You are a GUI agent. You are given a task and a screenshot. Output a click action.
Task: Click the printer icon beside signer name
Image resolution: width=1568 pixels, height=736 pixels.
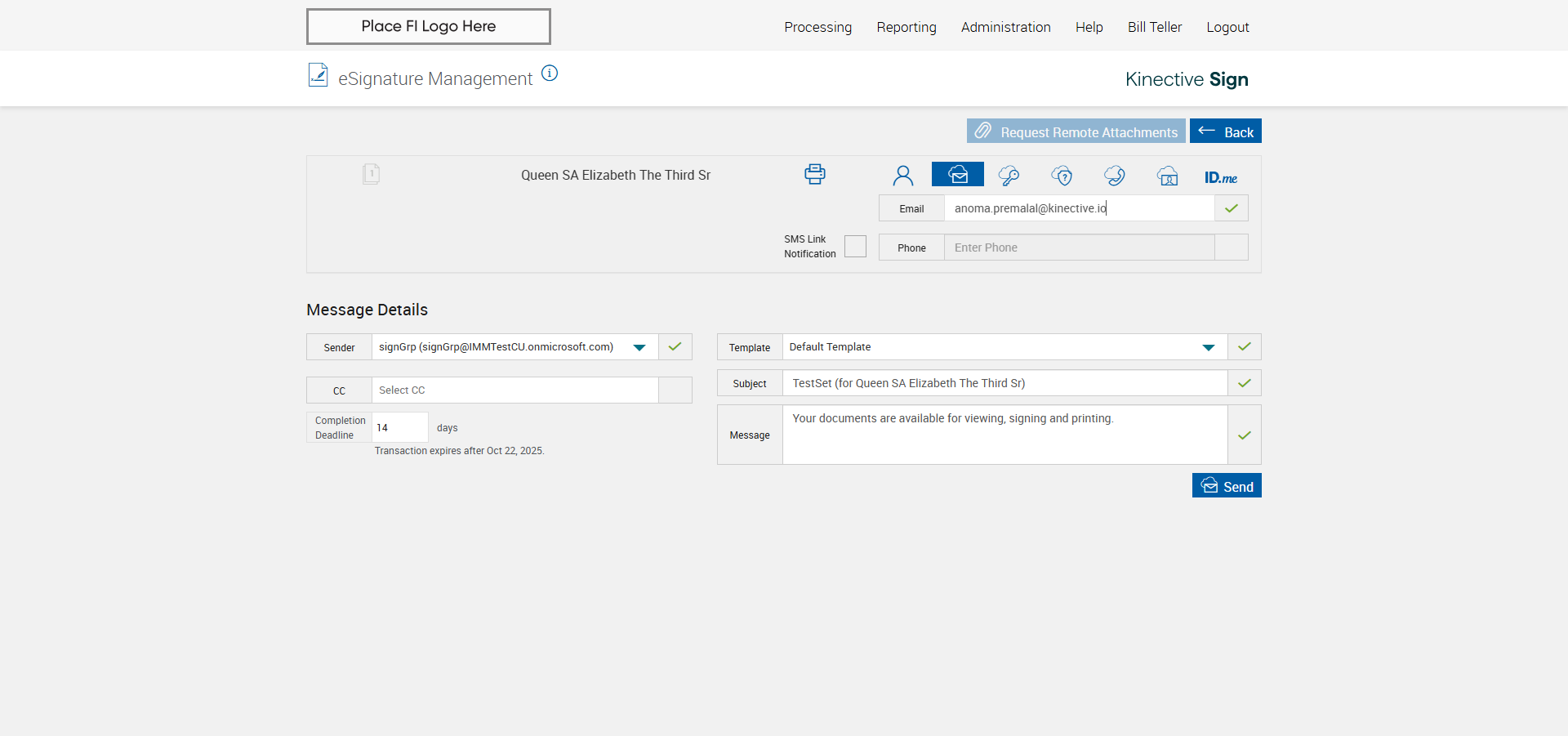[814, 174]
